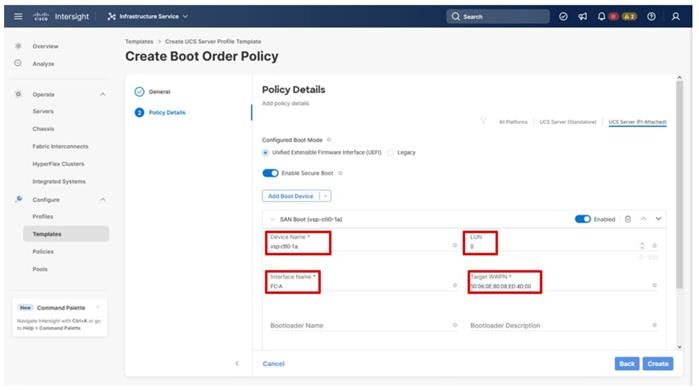Image resolution: width=699 pixels, height=390 pixels.
Task: Open Integrated Systems in the sidebar
Action: (x=59, y=181)
